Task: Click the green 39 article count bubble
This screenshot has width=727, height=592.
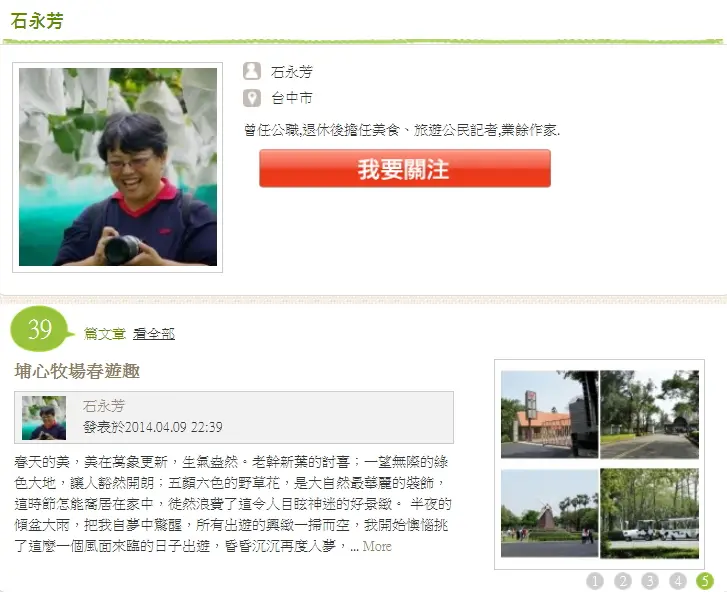Action: (x=41, y=329)
